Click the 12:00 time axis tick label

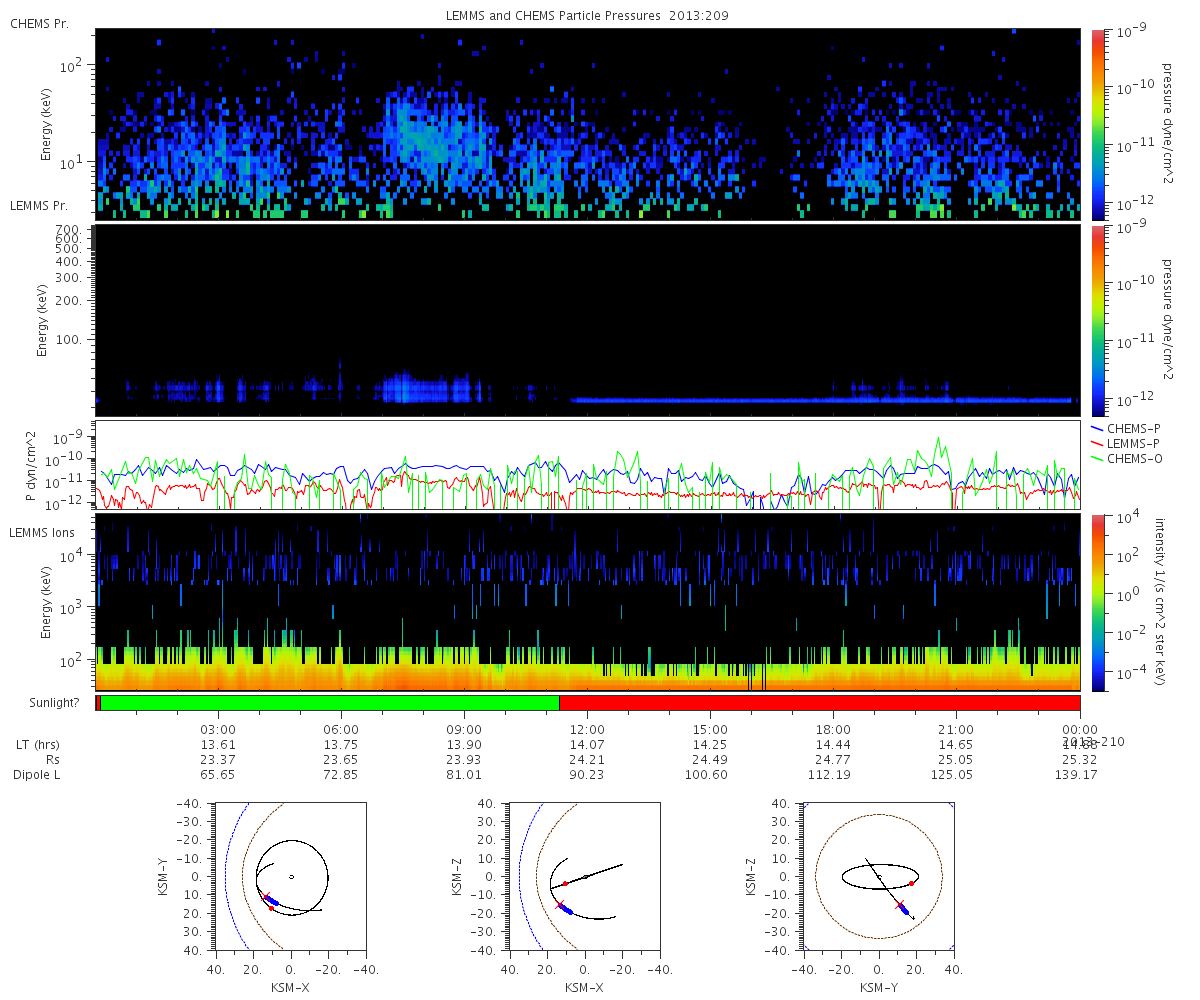(588, 729)
